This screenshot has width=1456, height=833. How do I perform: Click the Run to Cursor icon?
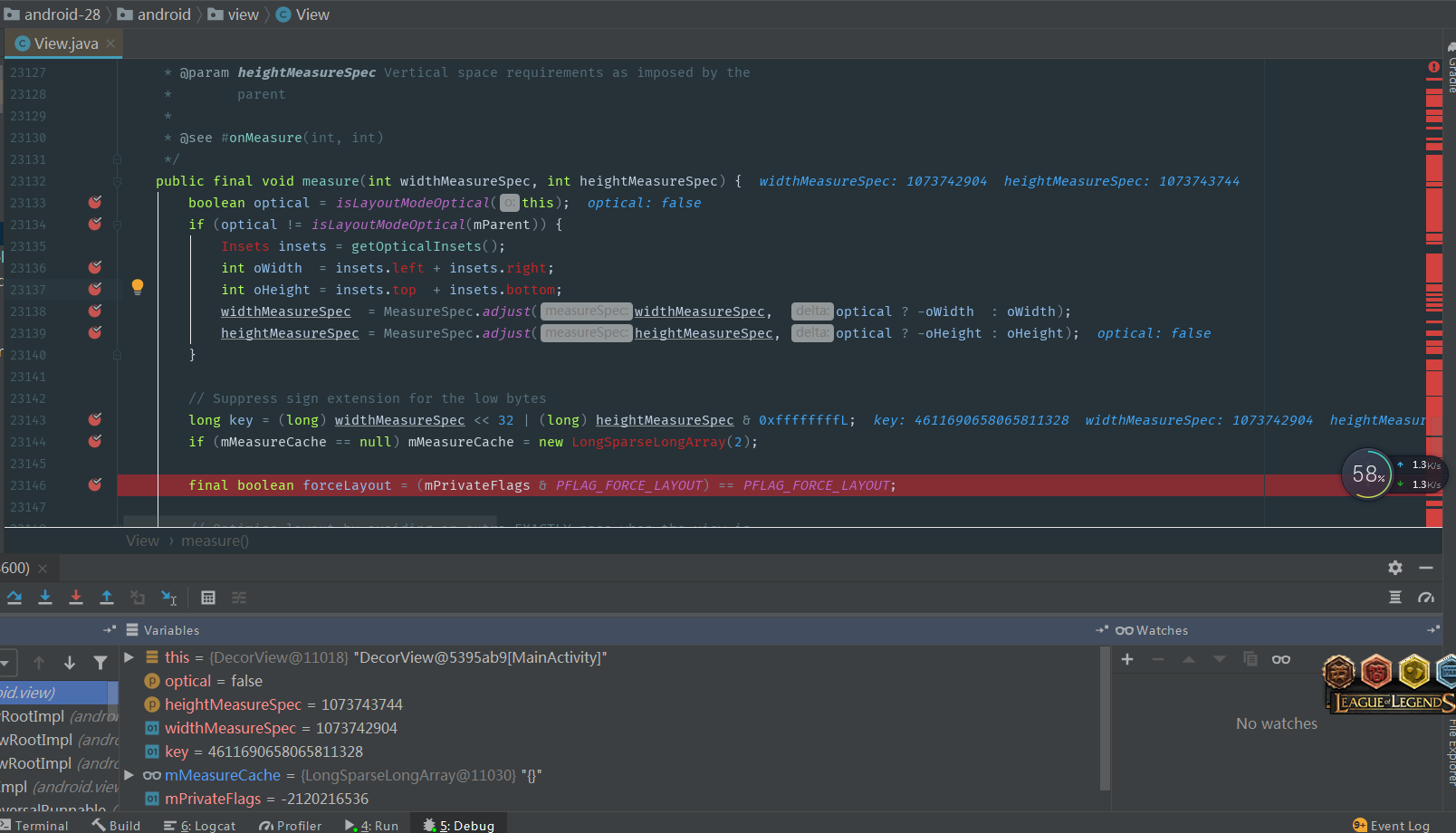169,598
